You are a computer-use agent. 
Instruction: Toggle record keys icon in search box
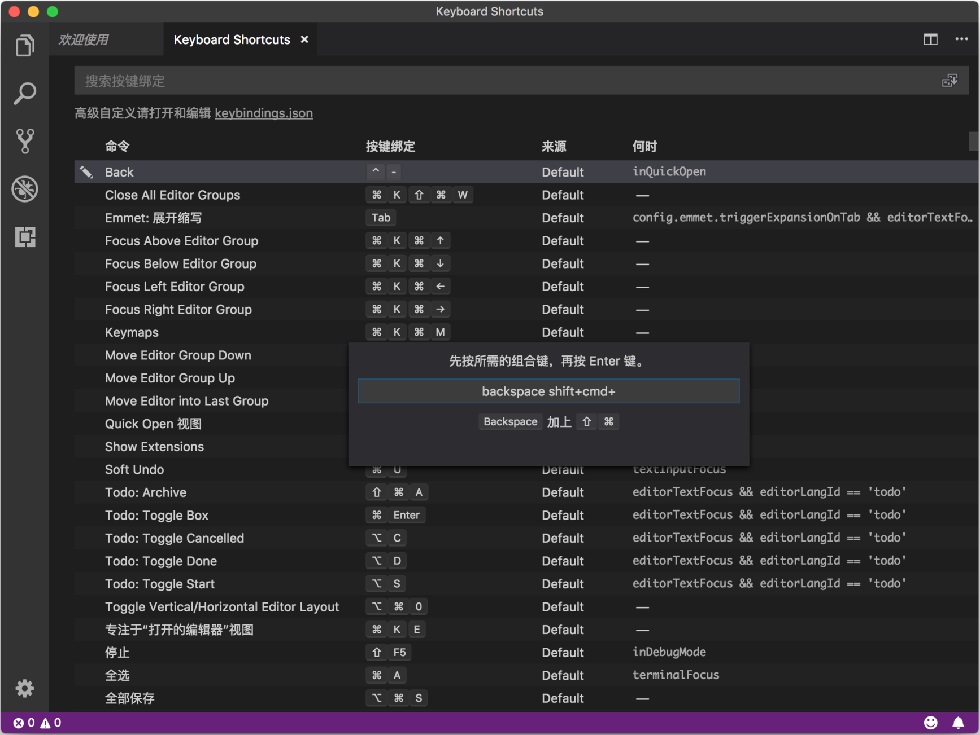949,81
